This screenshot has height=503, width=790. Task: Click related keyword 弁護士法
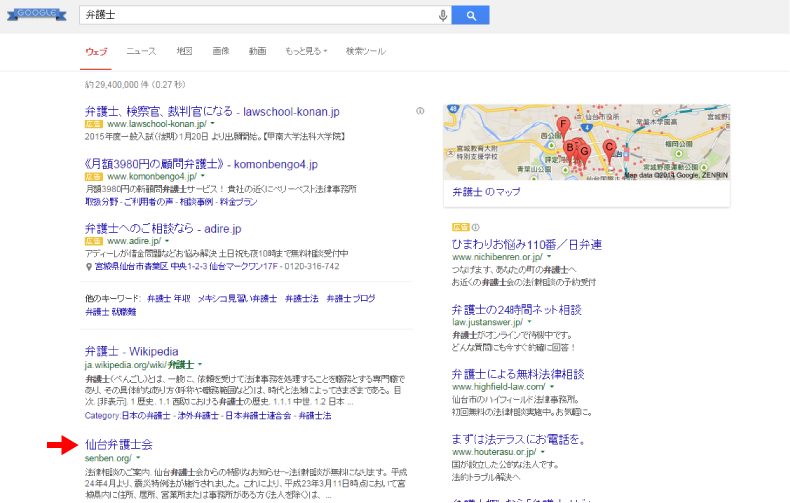point(302,298)
